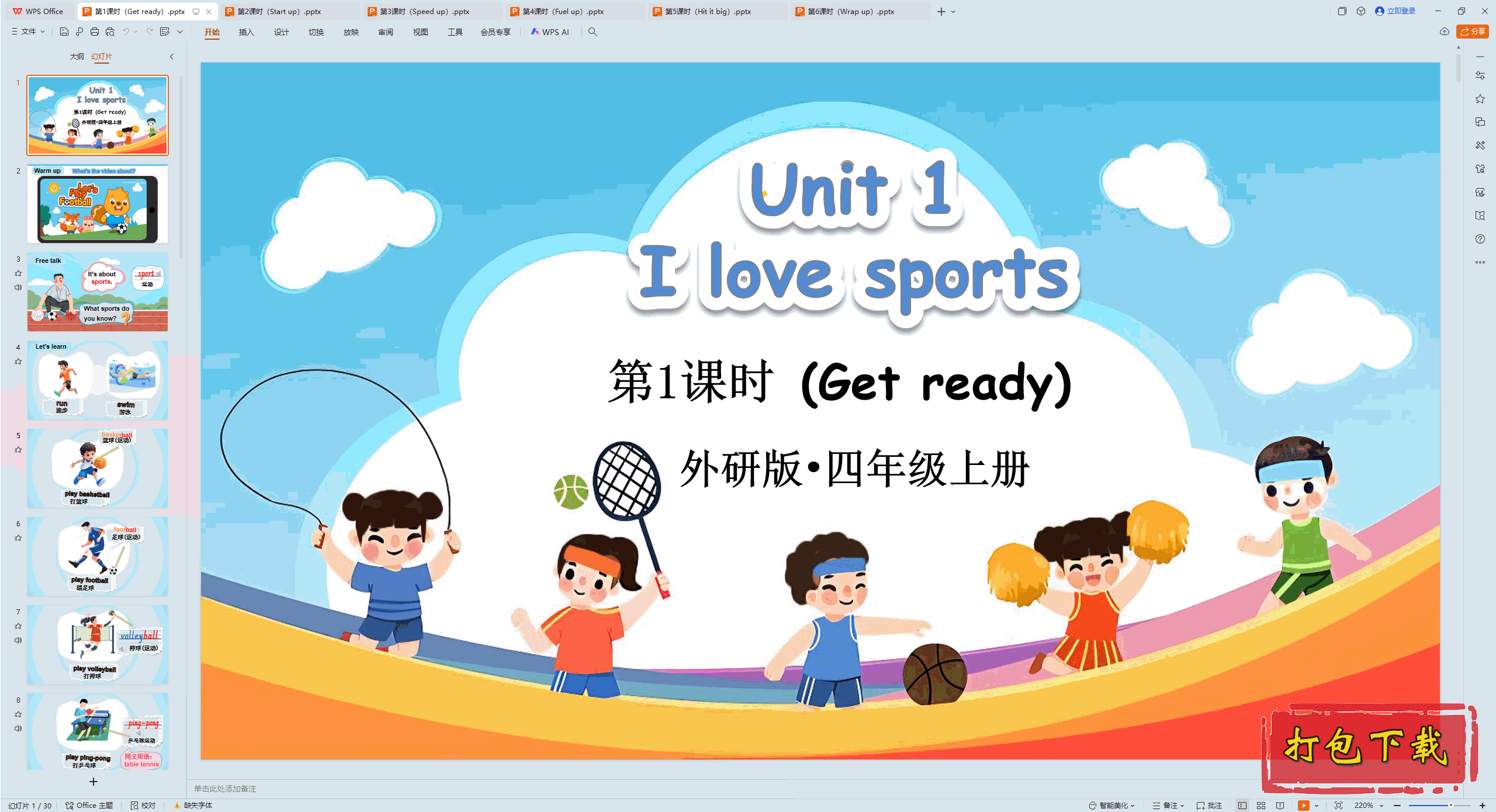This screenshot has width=1496, height=812.
Task: Click the multi-window layout icon in title bar
Action: [1342, 11]
